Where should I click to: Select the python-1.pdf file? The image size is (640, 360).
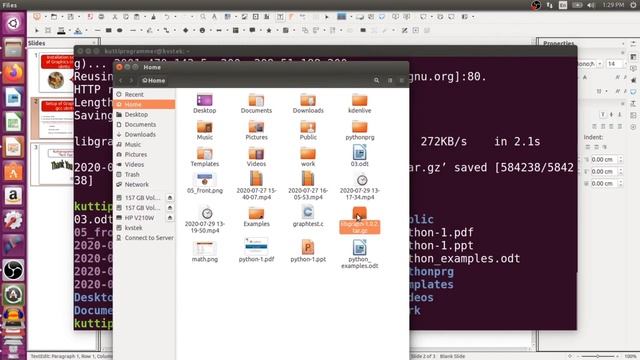point(256,251)
